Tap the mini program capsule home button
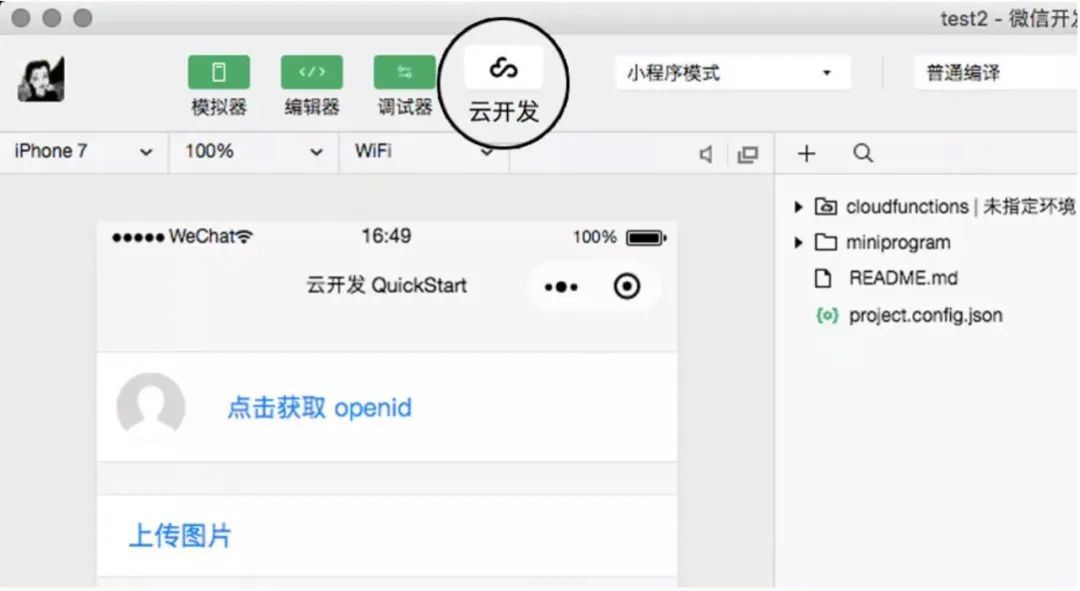Screen dimensions: 1080x591 pos(629,286)
